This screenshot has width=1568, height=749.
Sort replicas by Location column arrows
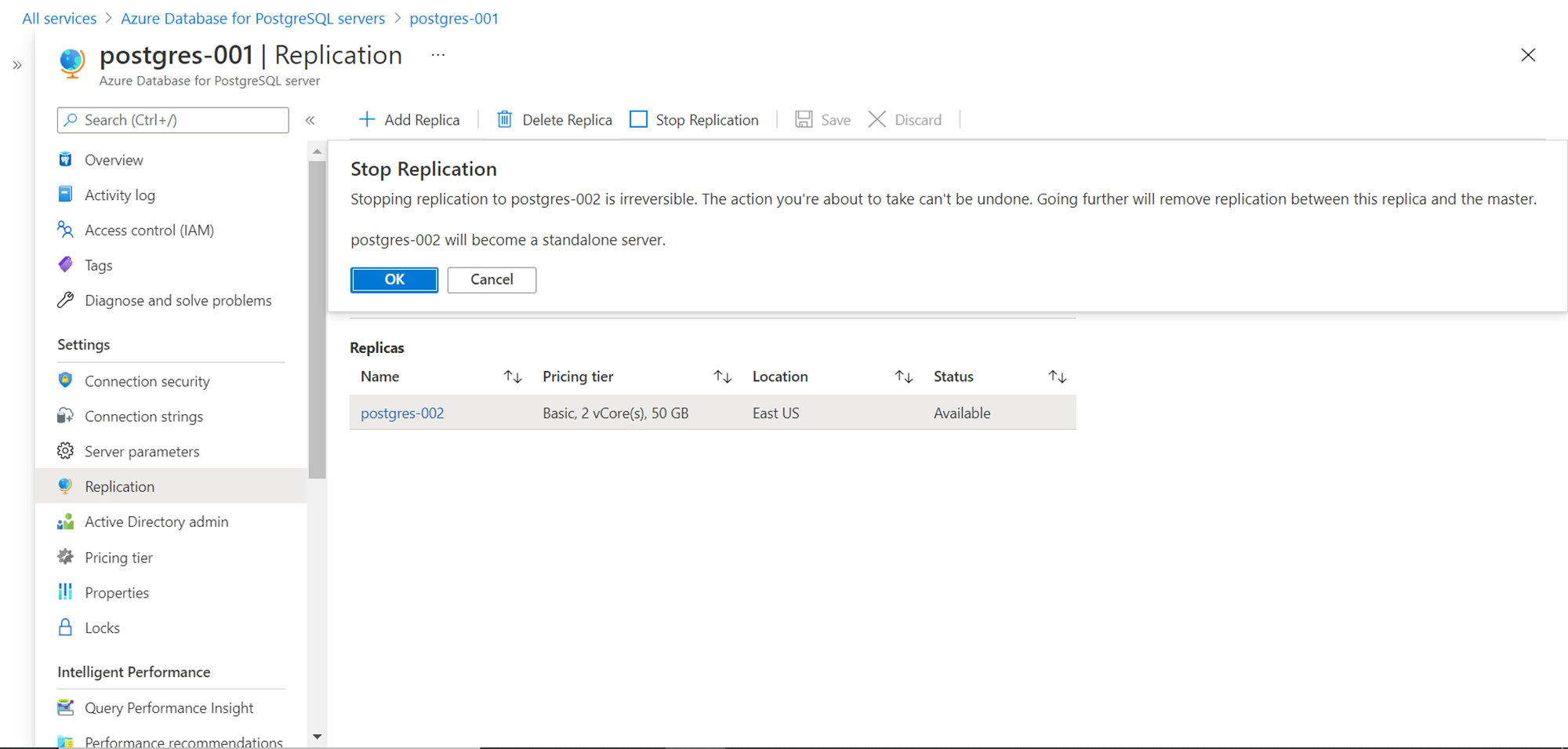pyautogui.click(x=904, y=377)
